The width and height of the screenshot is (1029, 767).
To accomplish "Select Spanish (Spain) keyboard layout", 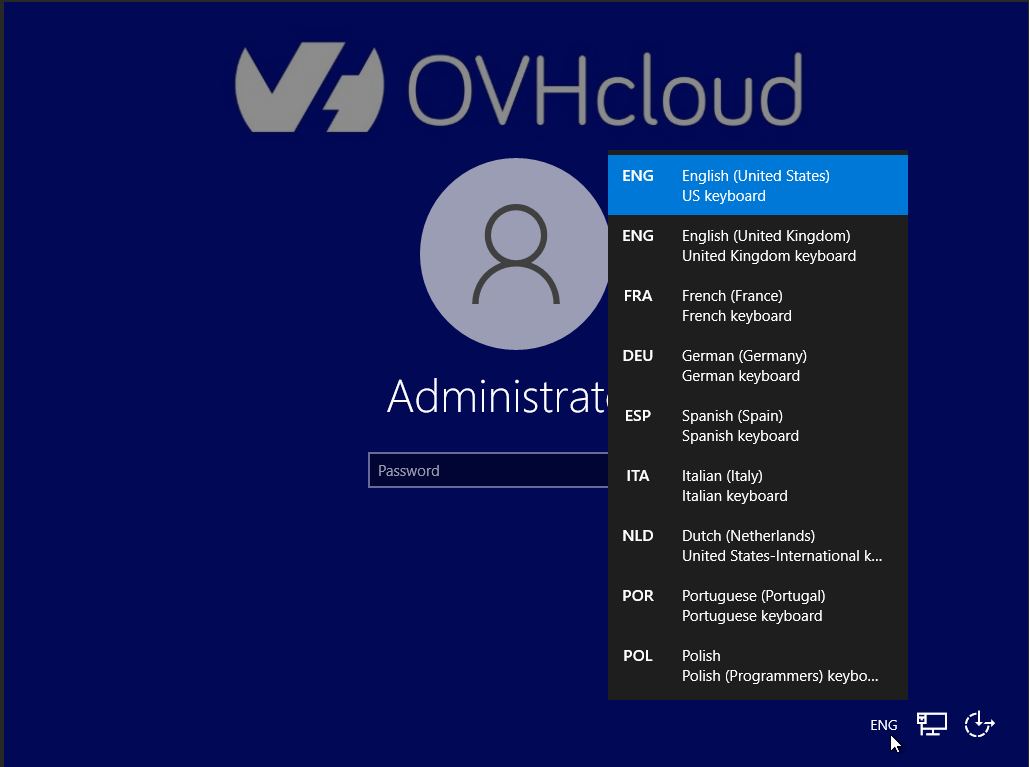I will click(758, 425).
